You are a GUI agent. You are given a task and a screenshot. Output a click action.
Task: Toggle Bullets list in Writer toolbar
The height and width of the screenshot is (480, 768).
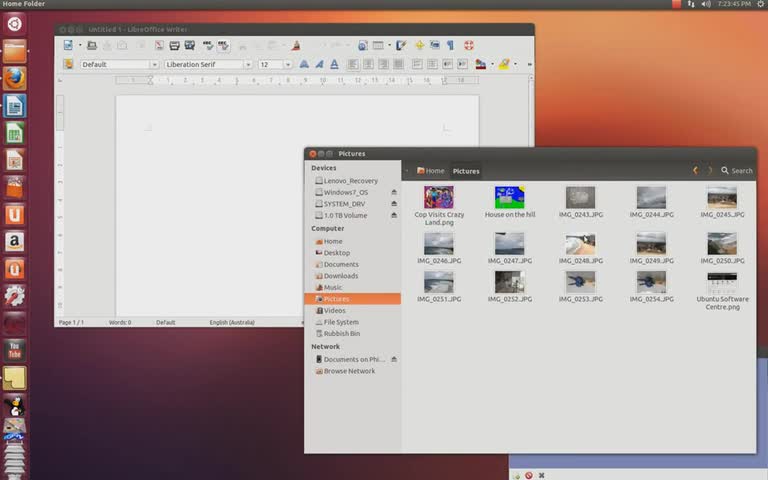[432, 64]
